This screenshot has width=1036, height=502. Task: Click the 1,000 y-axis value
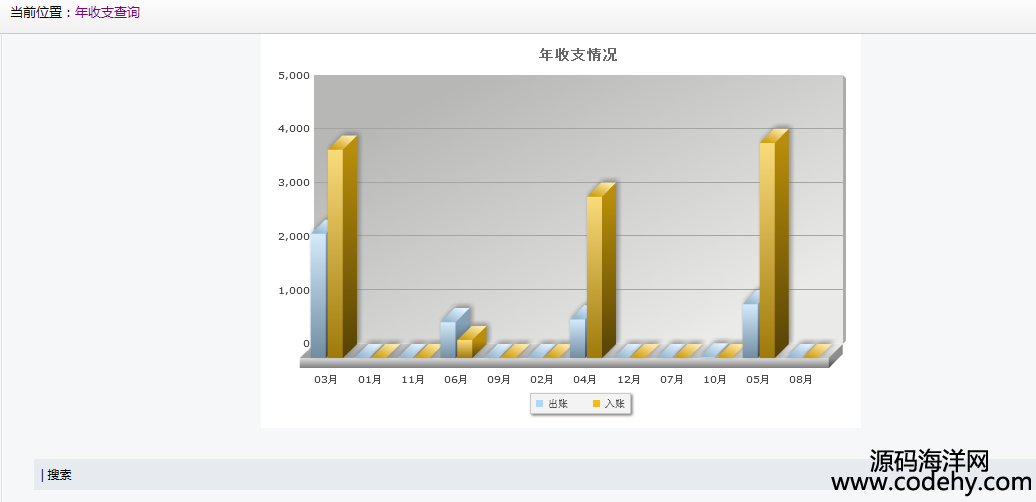(x=294, y=290)
